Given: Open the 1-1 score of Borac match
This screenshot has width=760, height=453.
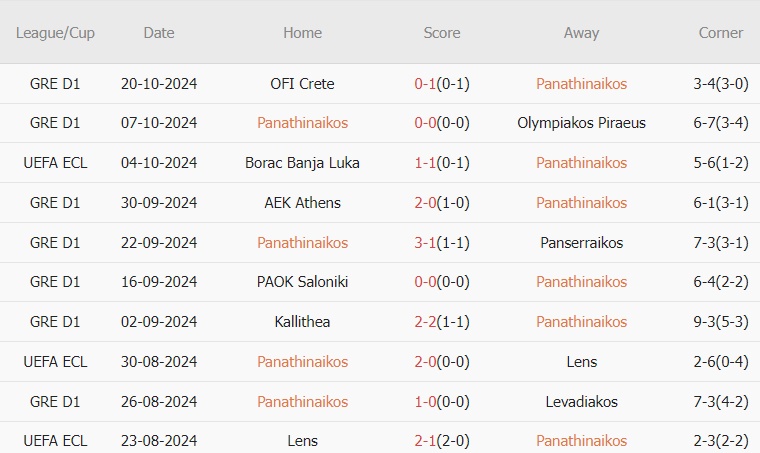Looking at the screenshot, I should pos(442,163).
